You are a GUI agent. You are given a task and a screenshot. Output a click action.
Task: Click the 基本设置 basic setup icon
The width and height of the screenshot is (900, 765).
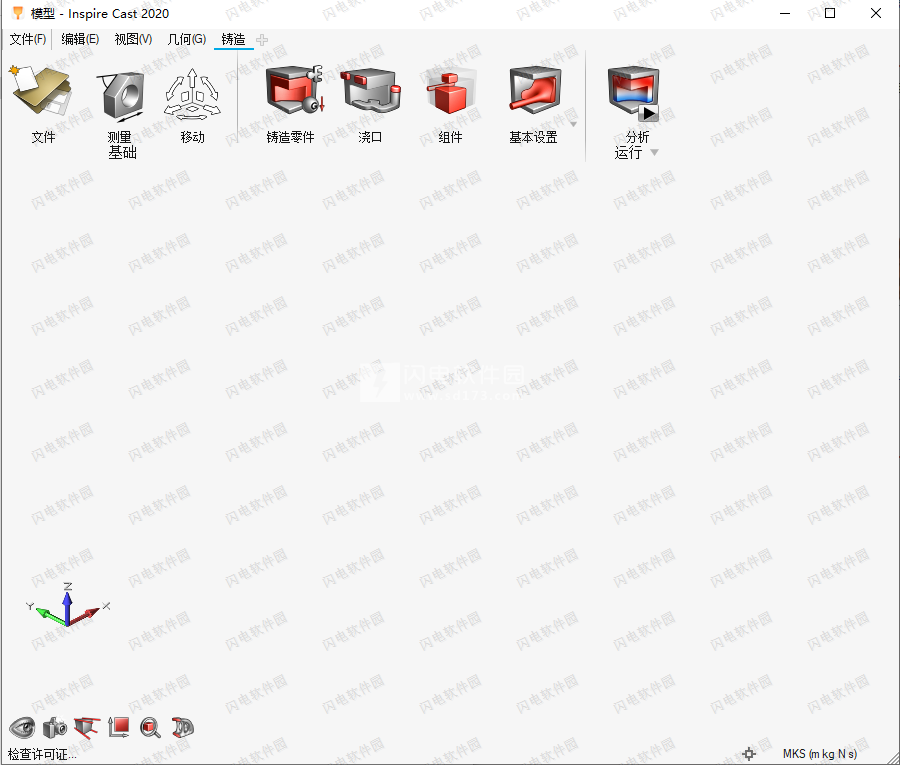click(x=535, y=91)
